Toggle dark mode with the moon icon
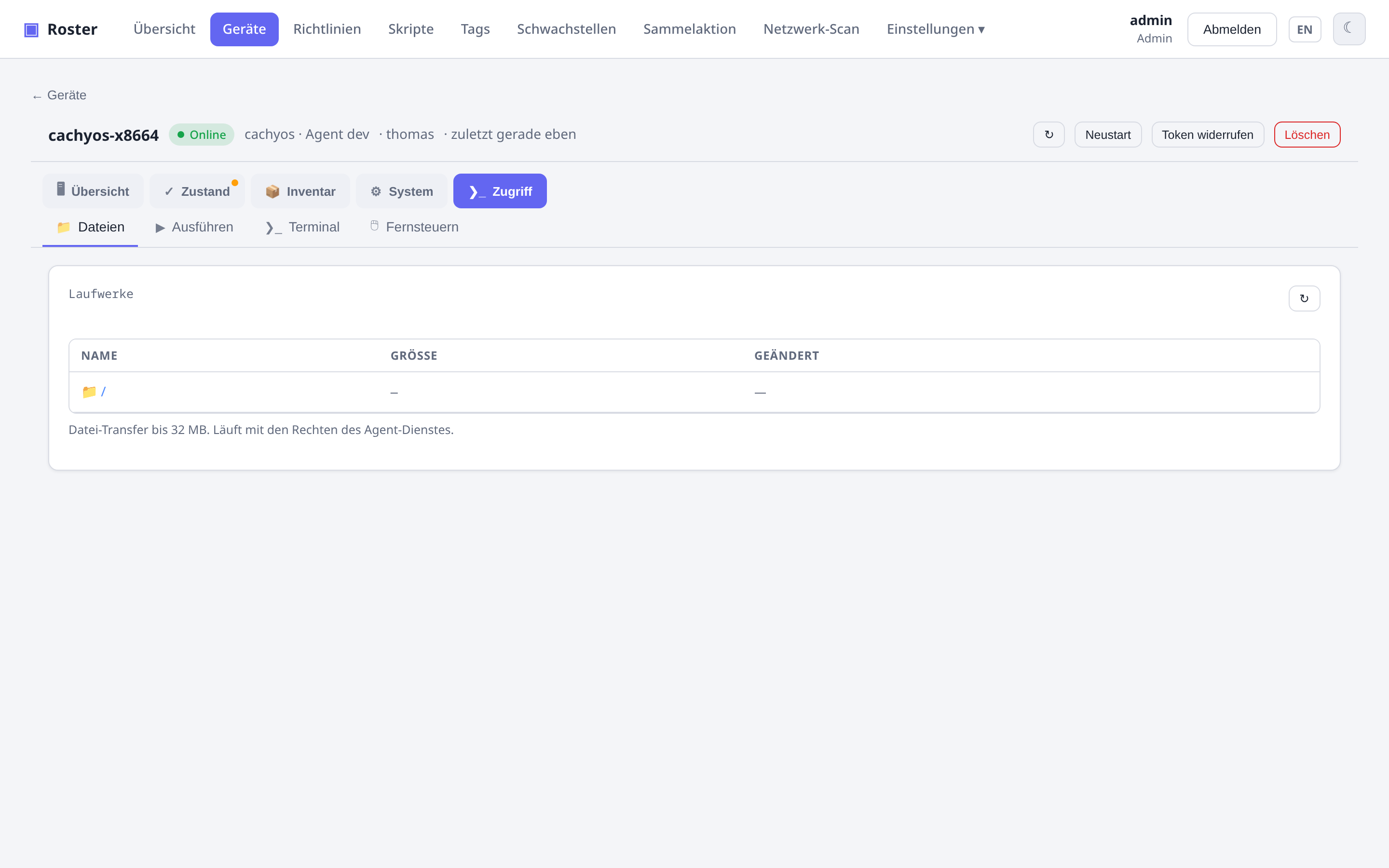 [1349, 29]
